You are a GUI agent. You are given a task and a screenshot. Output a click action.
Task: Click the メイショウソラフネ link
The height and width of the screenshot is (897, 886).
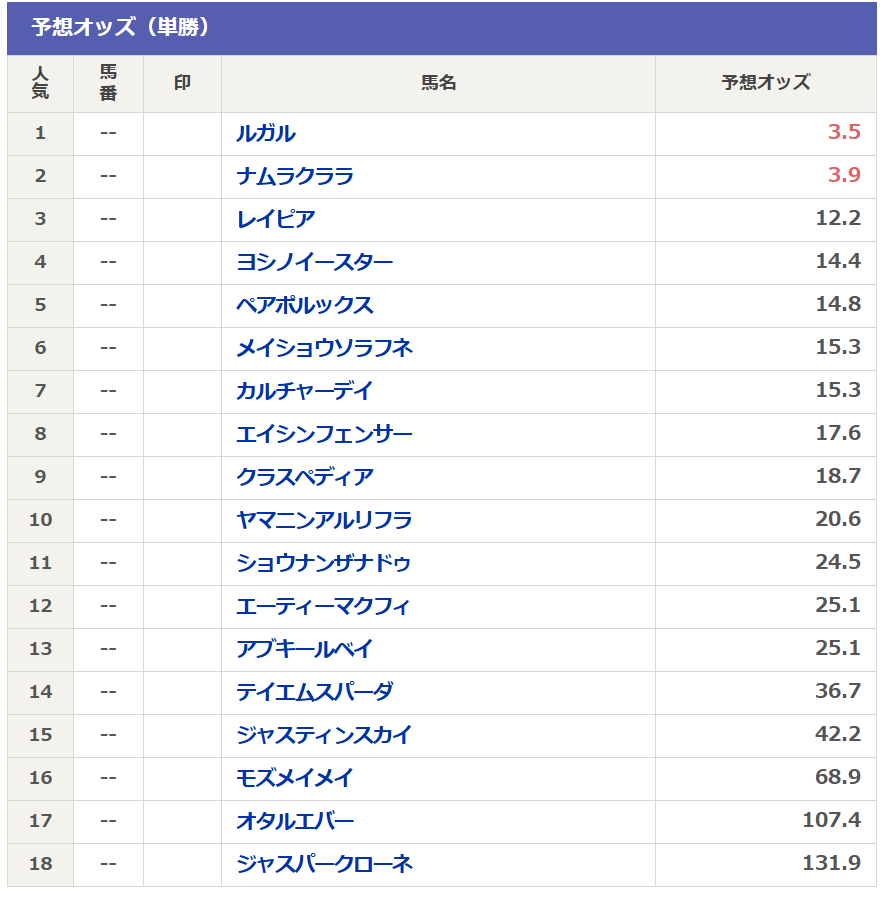pyautogui.click(x=325, y=348)
